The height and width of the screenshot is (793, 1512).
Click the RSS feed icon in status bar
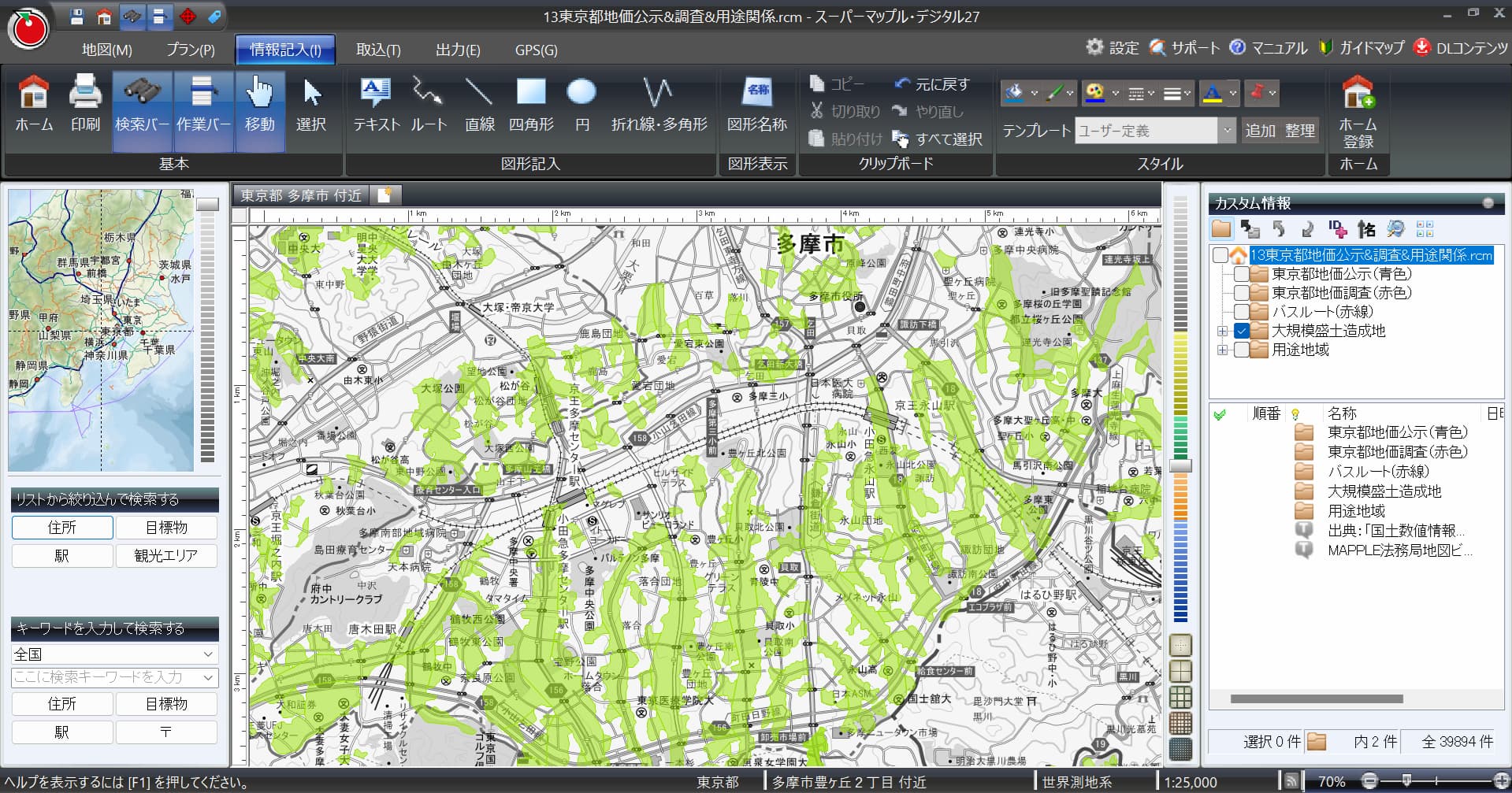point(1291,781)
